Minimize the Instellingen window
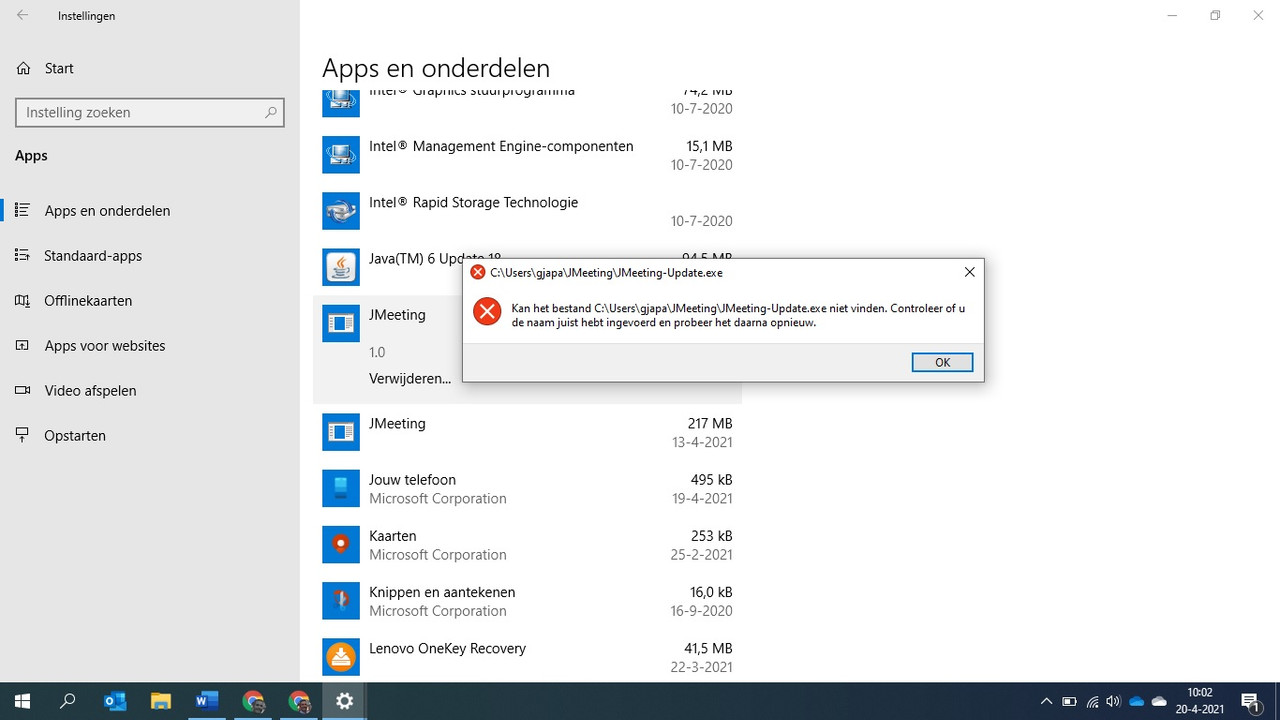Screen dimensions: 1280x720 1171,16
